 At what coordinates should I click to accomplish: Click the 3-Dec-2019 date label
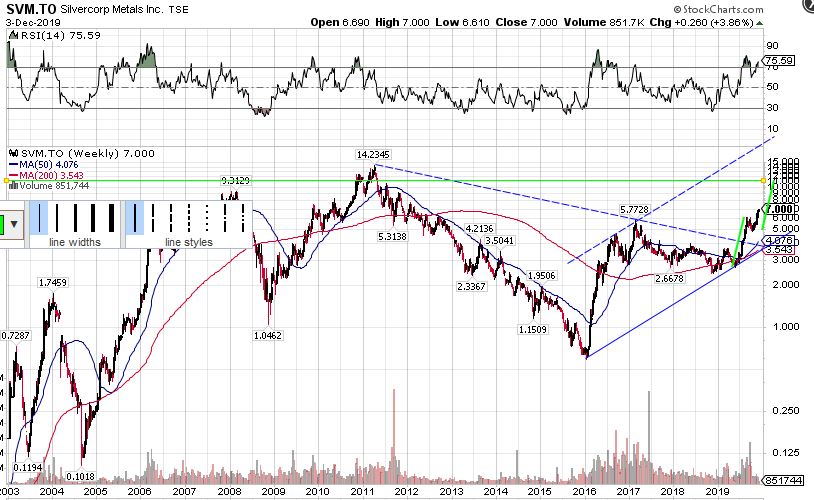(x=33, y=22)
